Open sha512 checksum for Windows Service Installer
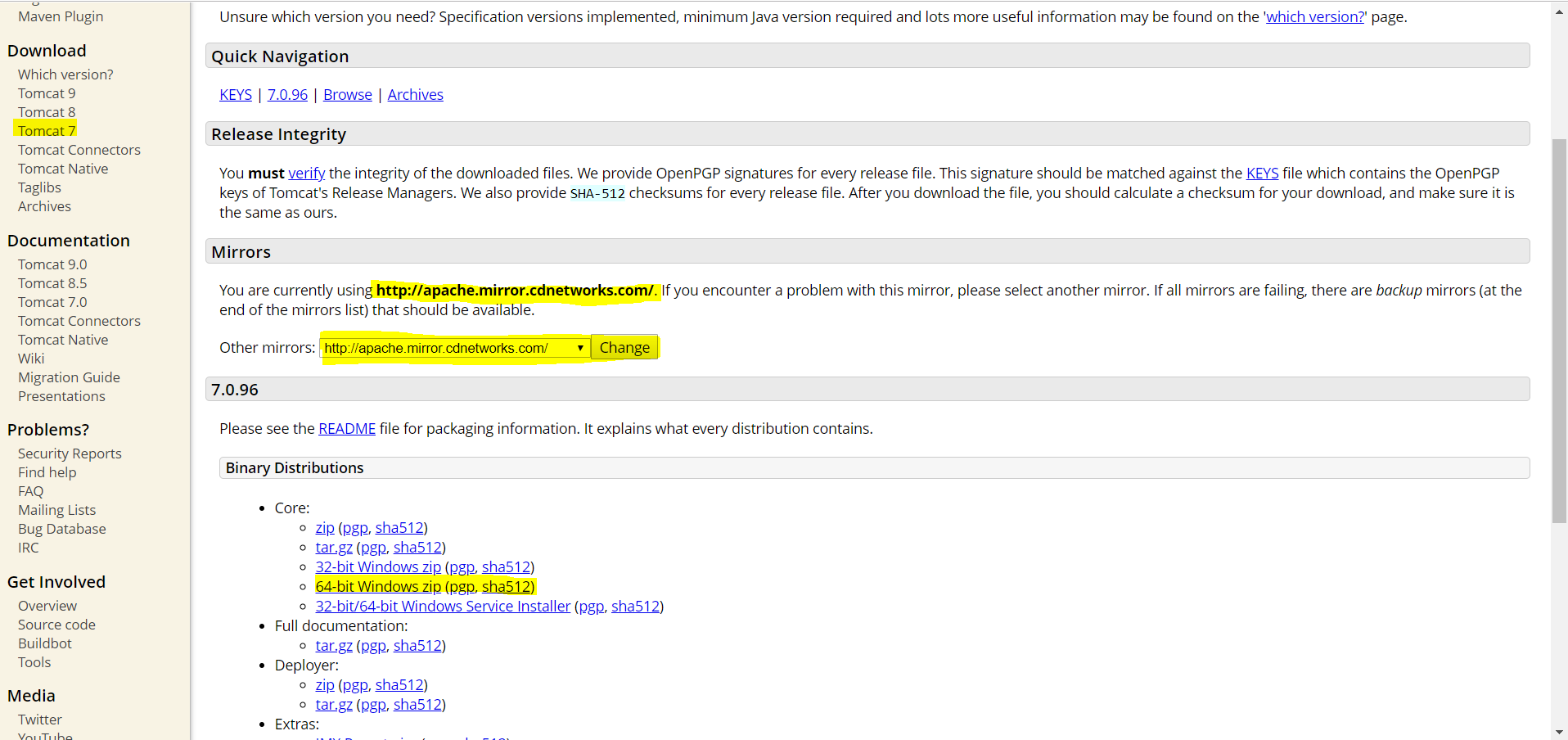 tap(635, 607)
